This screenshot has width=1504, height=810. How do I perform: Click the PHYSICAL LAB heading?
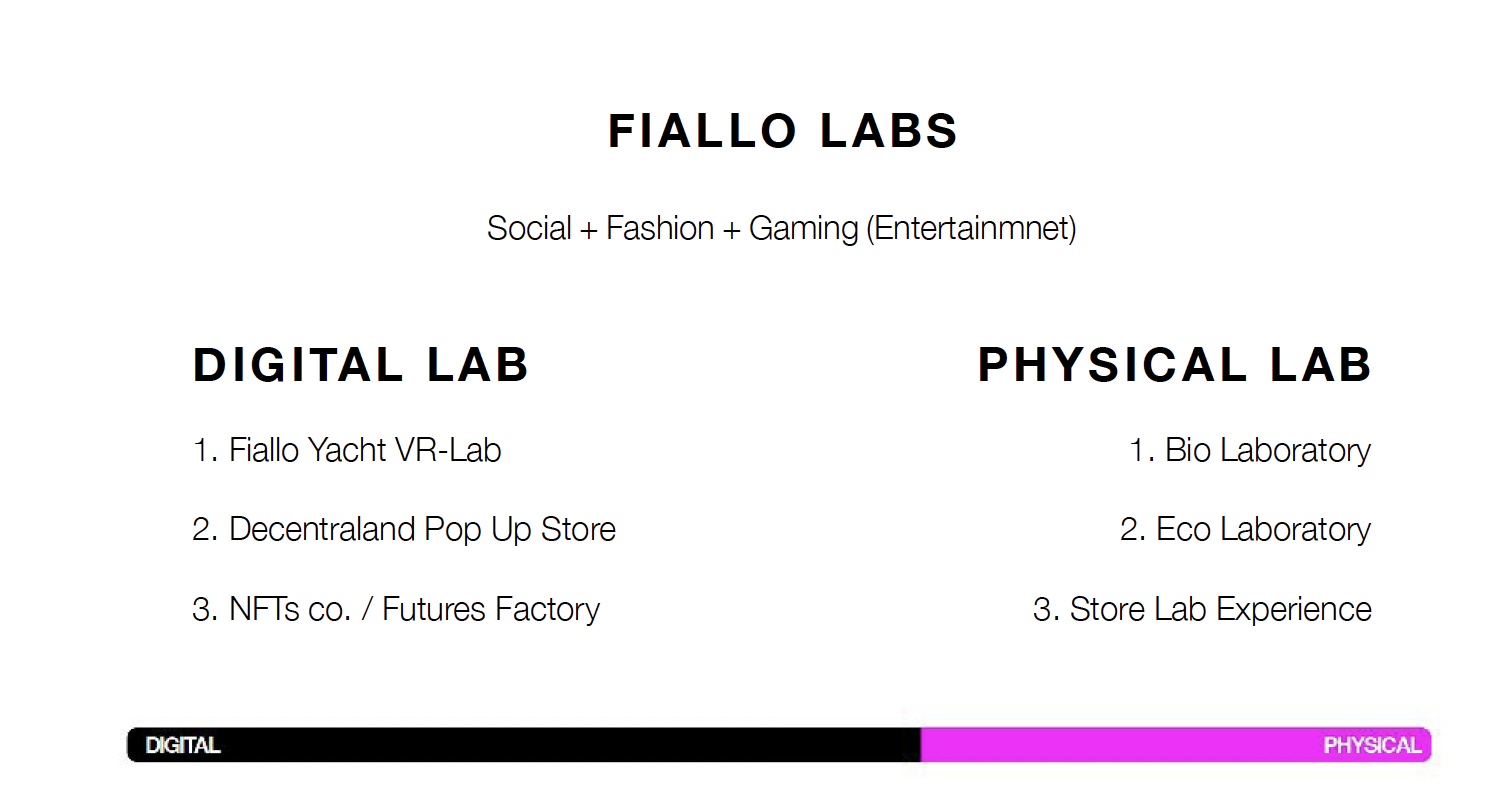pyautogui.click(x=1174, y=365)
